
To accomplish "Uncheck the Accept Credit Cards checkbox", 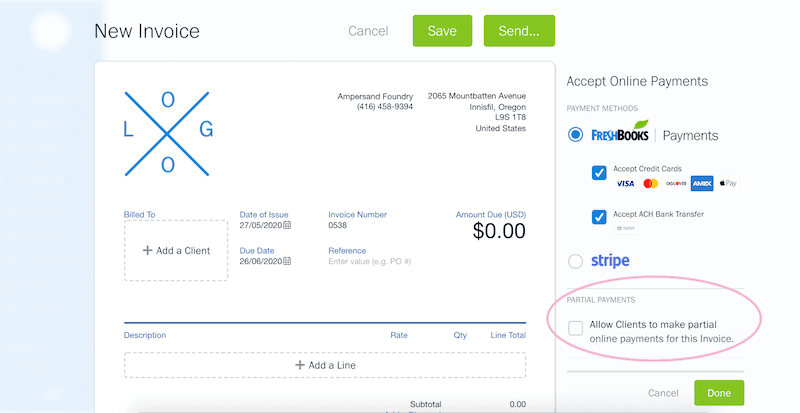I will (x=599, y=173).
